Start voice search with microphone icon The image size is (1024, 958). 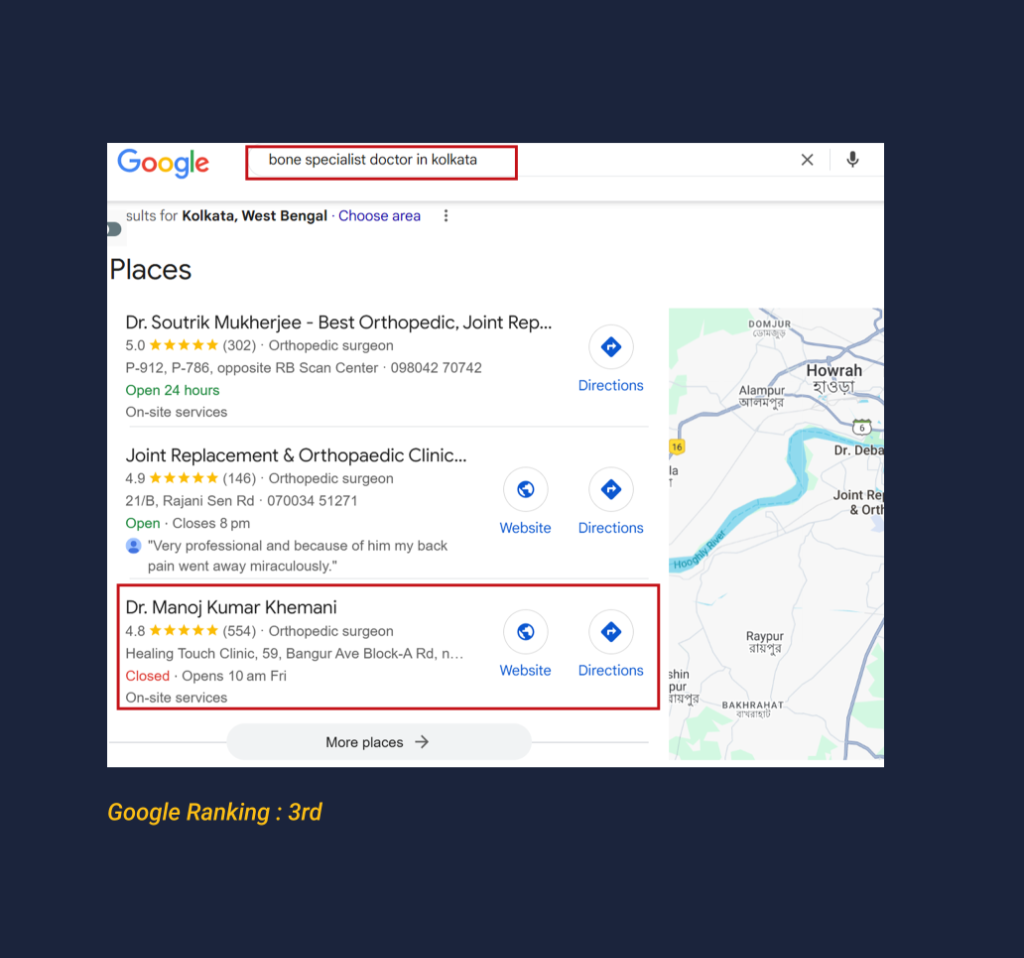(852, 160)
